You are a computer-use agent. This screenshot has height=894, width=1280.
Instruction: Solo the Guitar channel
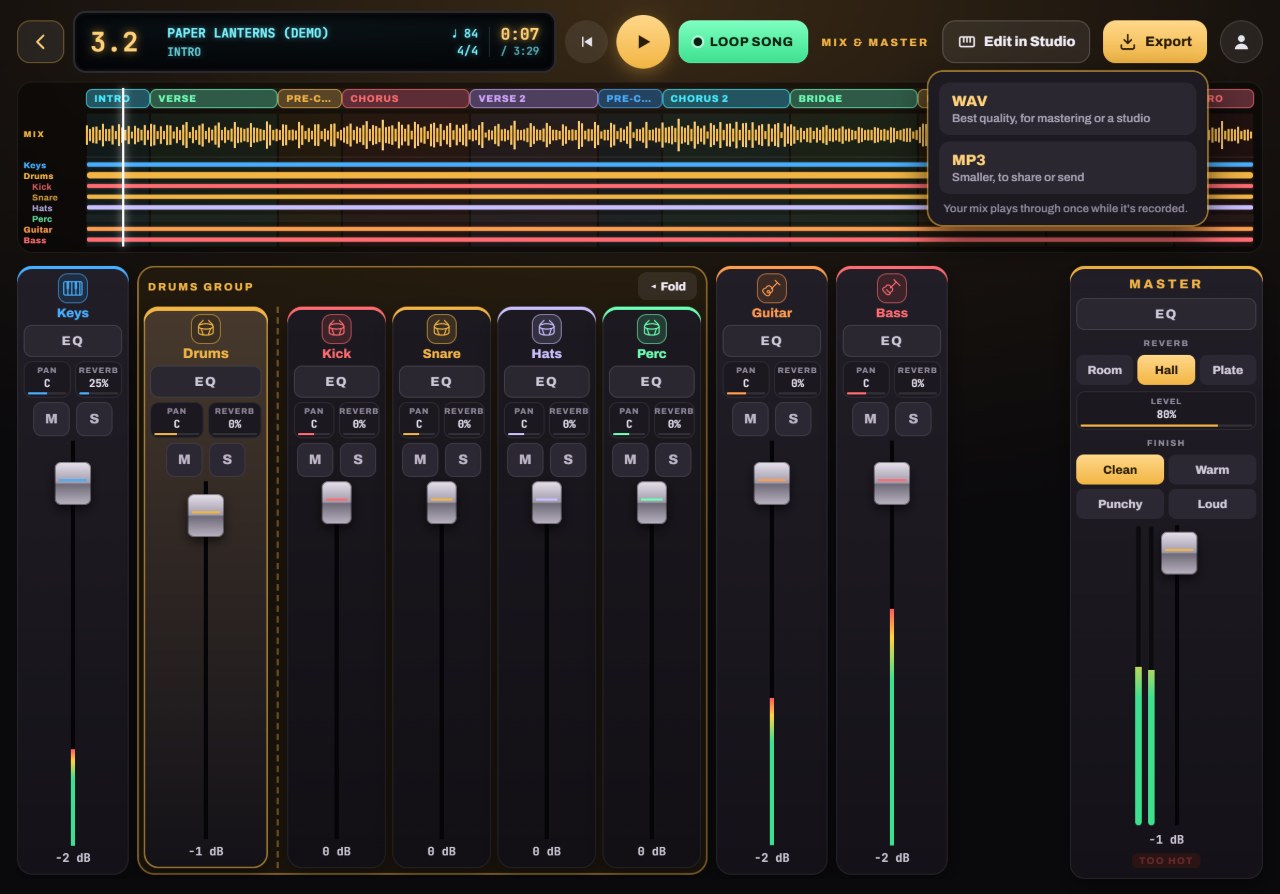793,419
